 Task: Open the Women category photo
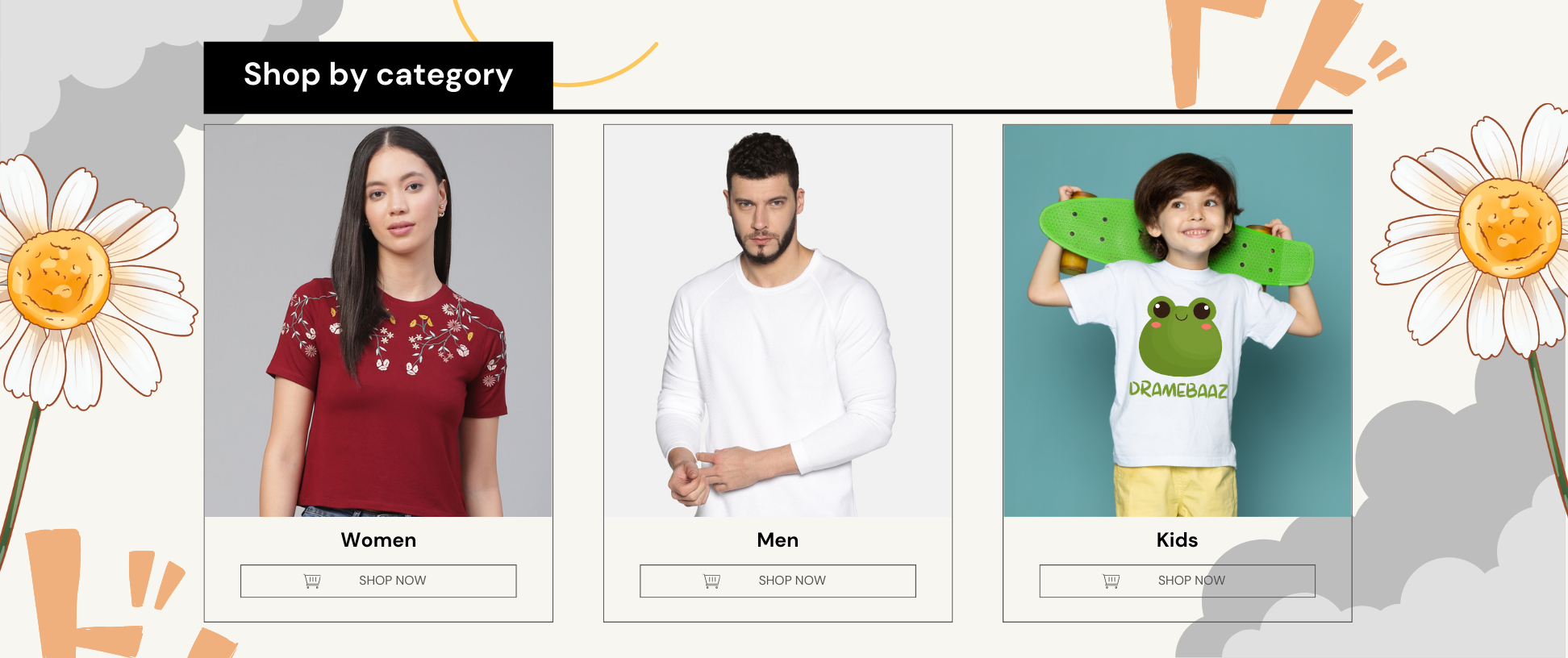[x=378, y=321]
